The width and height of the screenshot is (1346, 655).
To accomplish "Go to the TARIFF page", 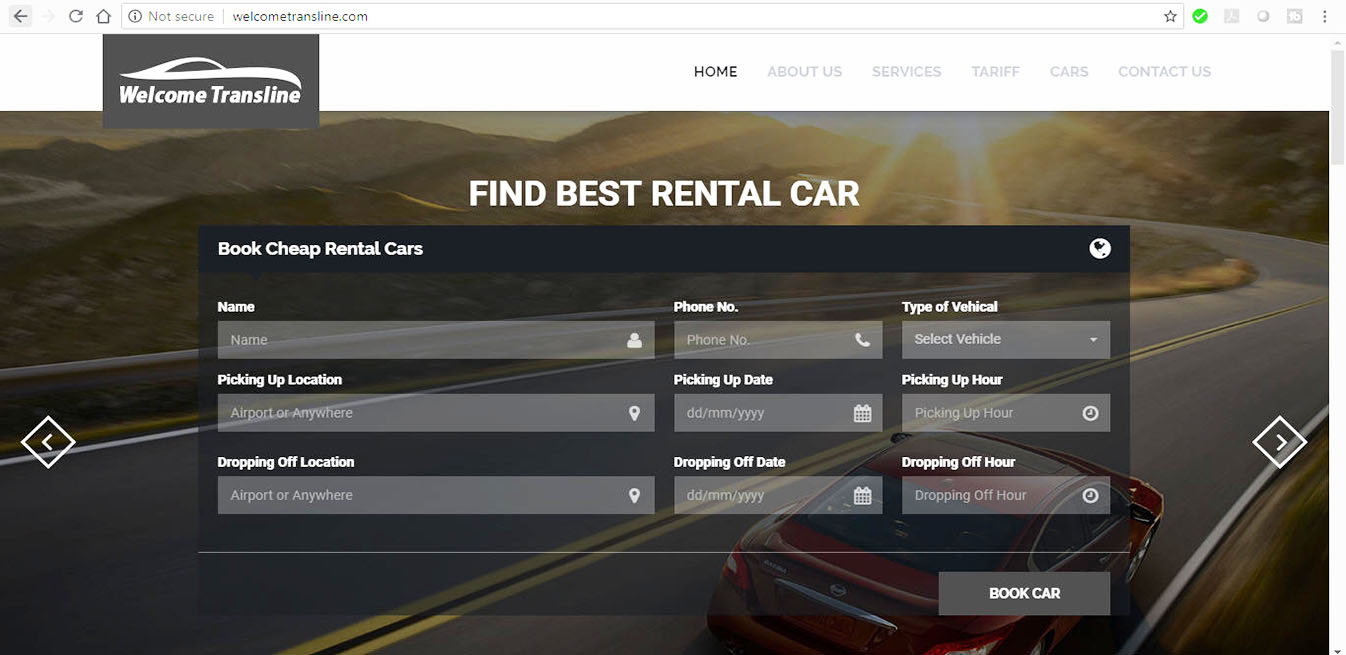I will [x=996, y=72].
